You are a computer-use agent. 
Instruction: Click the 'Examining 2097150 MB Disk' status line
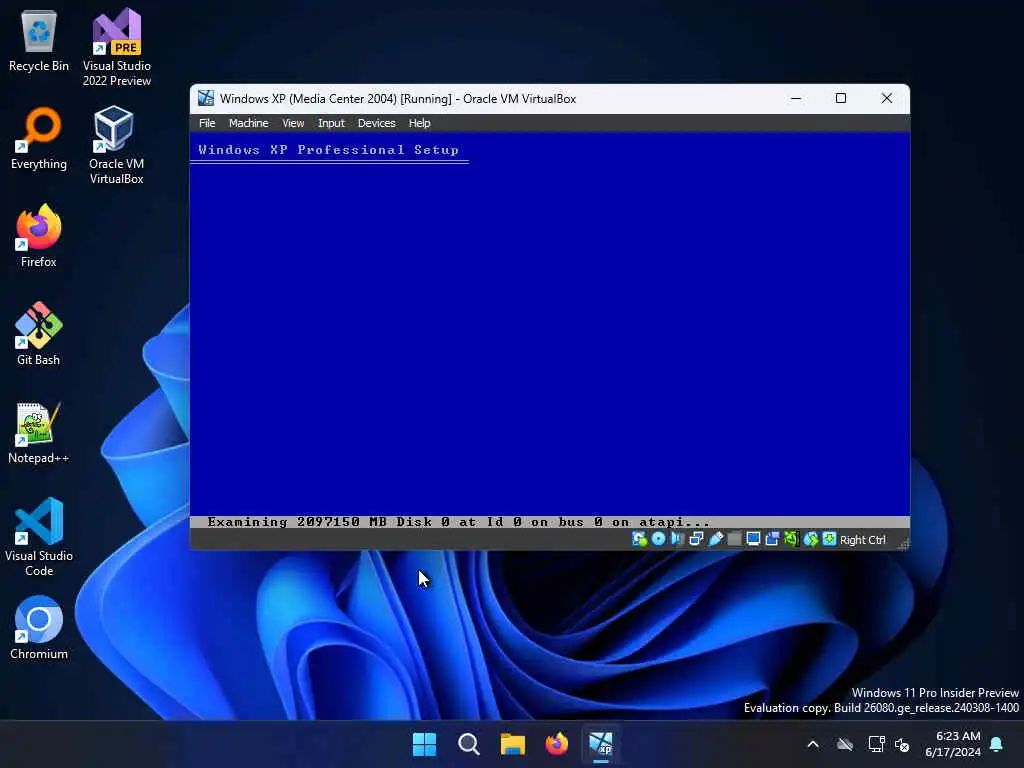click(458, 522)
